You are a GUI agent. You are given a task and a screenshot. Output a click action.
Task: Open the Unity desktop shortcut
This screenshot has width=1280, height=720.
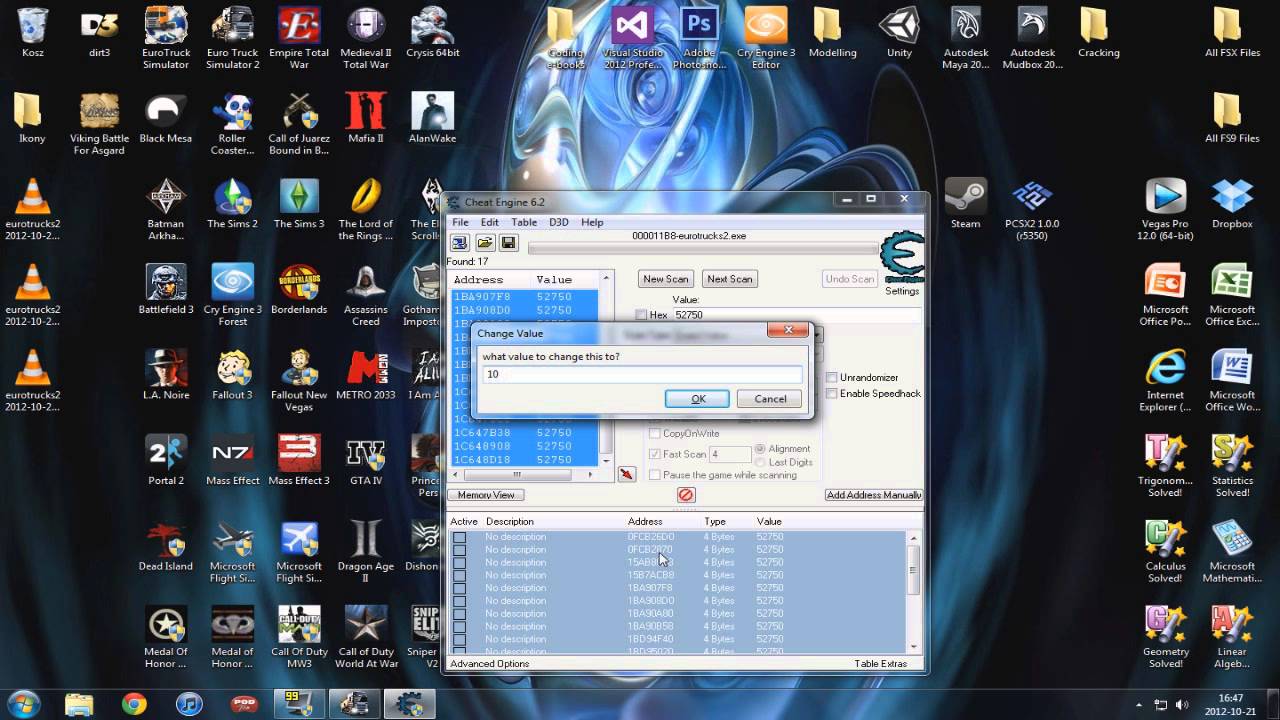coord(899,33)
